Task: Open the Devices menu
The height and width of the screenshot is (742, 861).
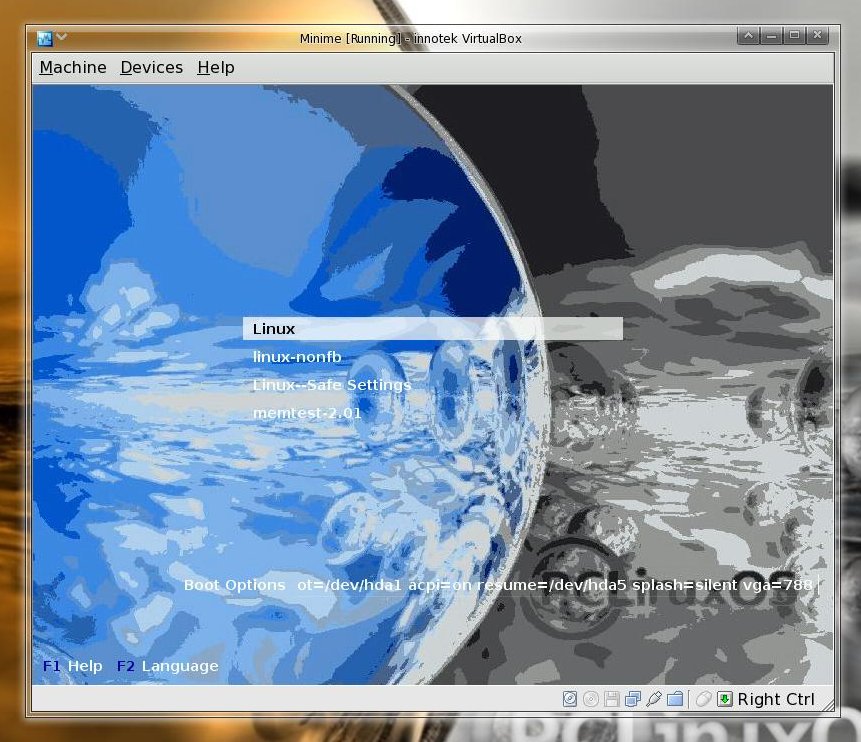Action: pos(152,68)
